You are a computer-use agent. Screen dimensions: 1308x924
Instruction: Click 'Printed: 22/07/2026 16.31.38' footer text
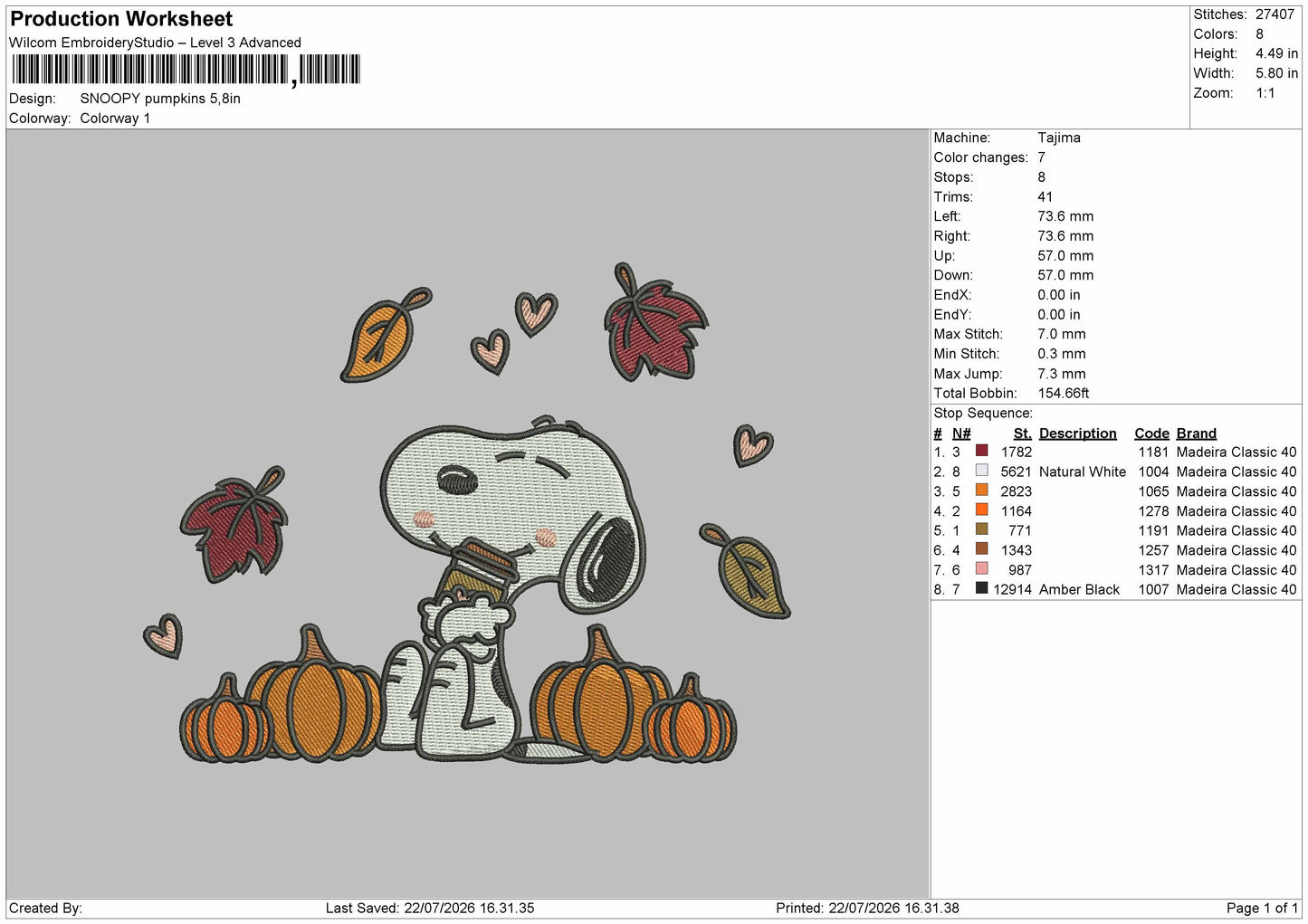[x=867, y=908]
